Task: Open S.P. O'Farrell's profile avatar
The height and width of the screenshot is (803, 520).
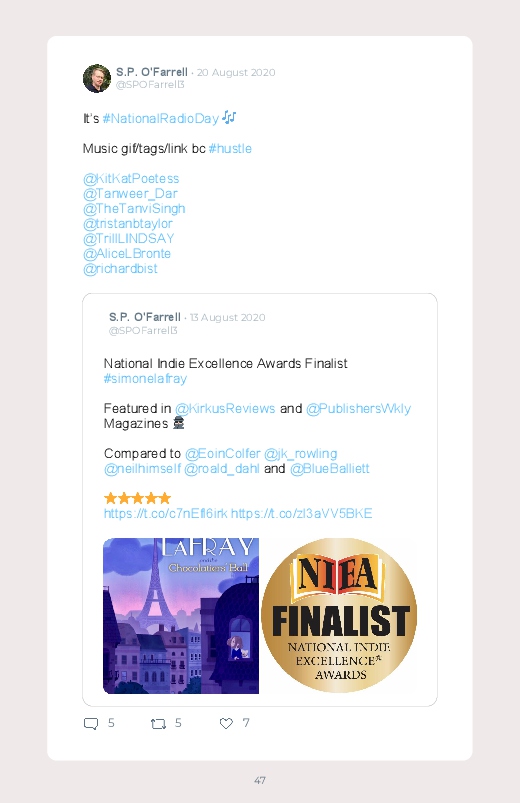Action: [97, 78]
